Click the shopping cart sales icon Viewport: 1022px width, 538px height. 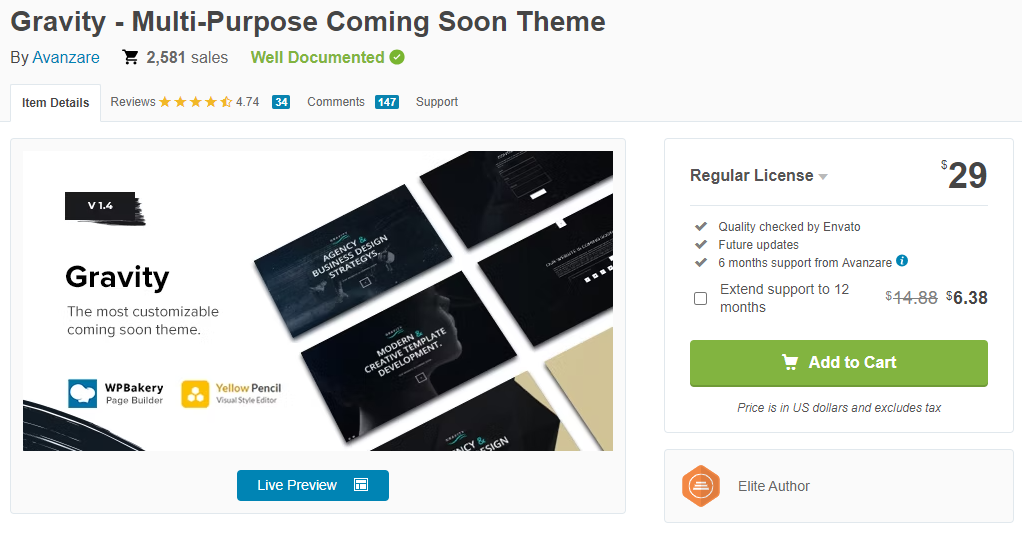[x=130, y=57]
